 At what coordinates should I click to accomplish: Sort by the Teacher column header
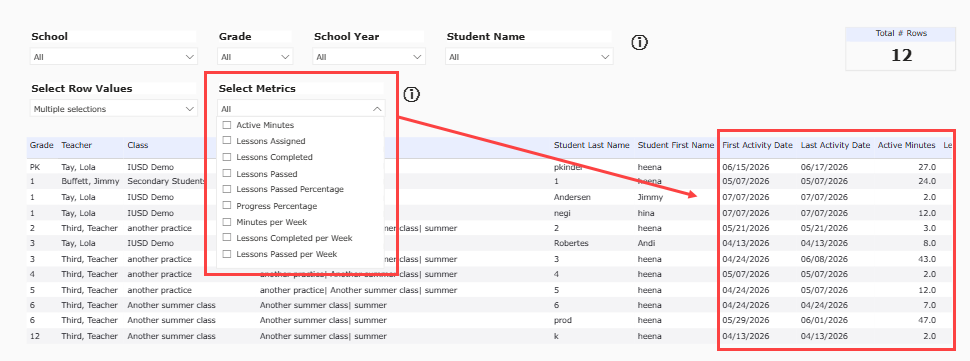(77, 145)
